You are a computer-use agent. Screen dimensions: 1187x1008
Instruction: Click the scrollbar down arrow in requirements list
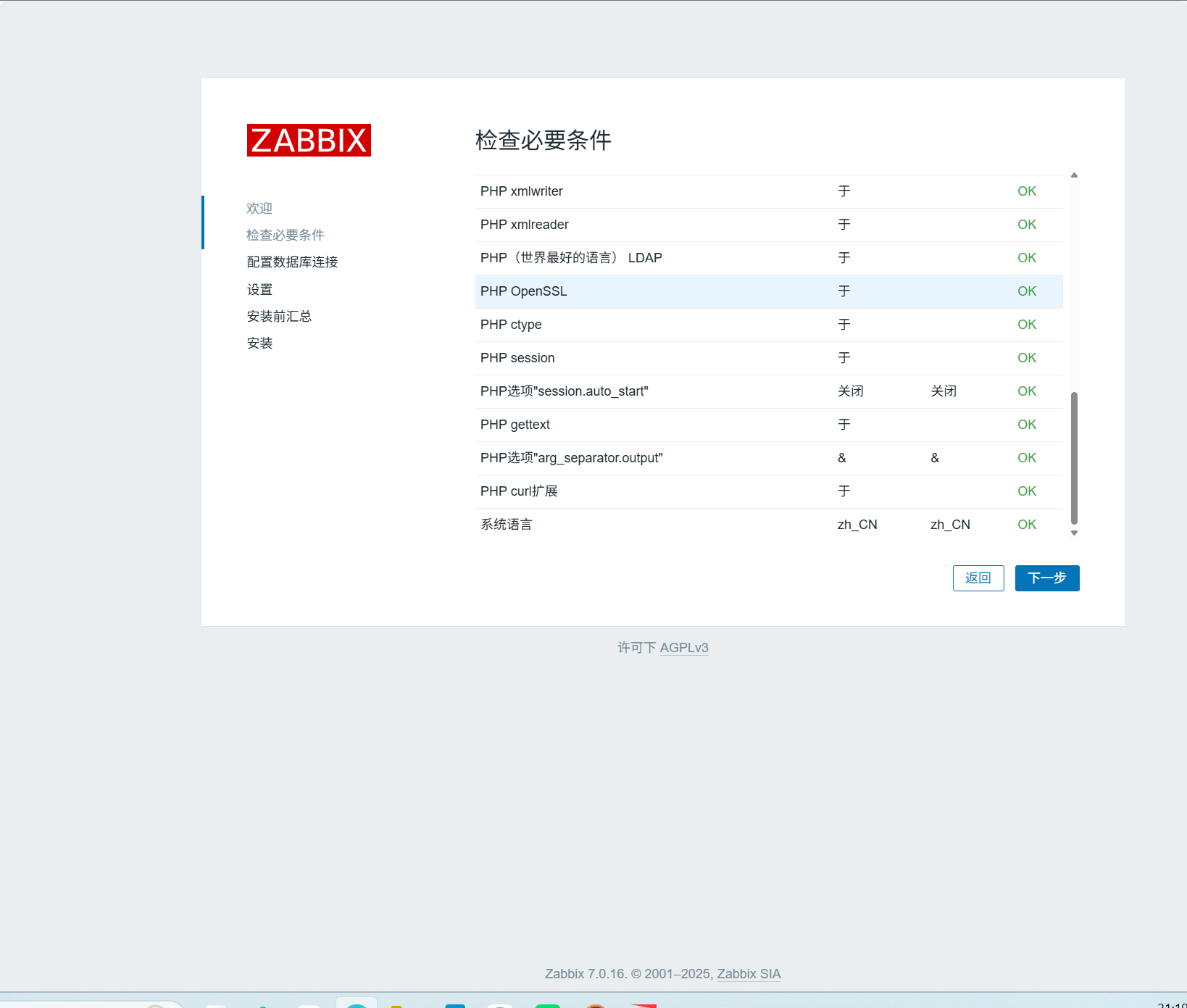[x=1075, y=533]
